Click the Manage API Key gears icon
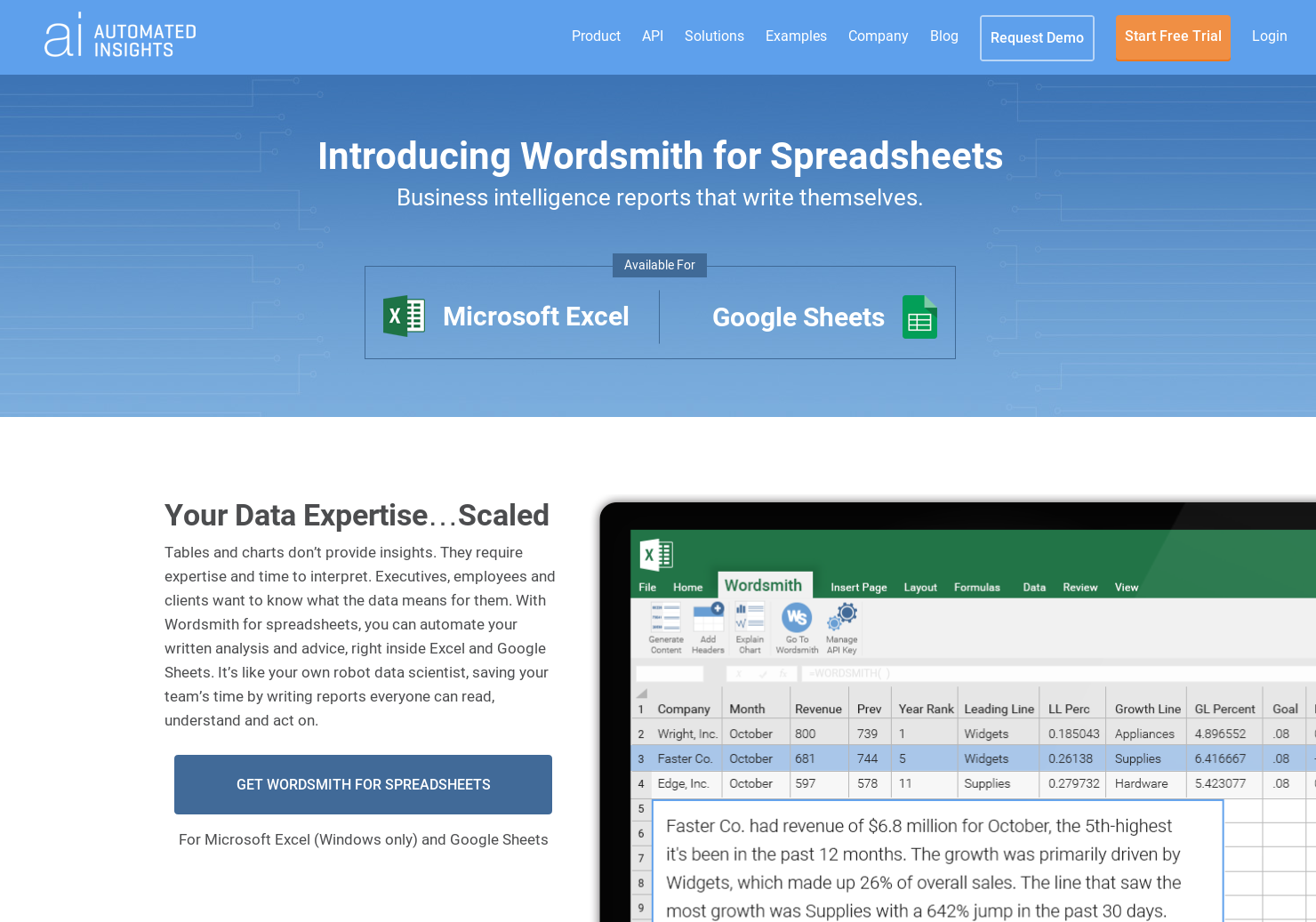The image size is (1316, 922). [843, 615]
